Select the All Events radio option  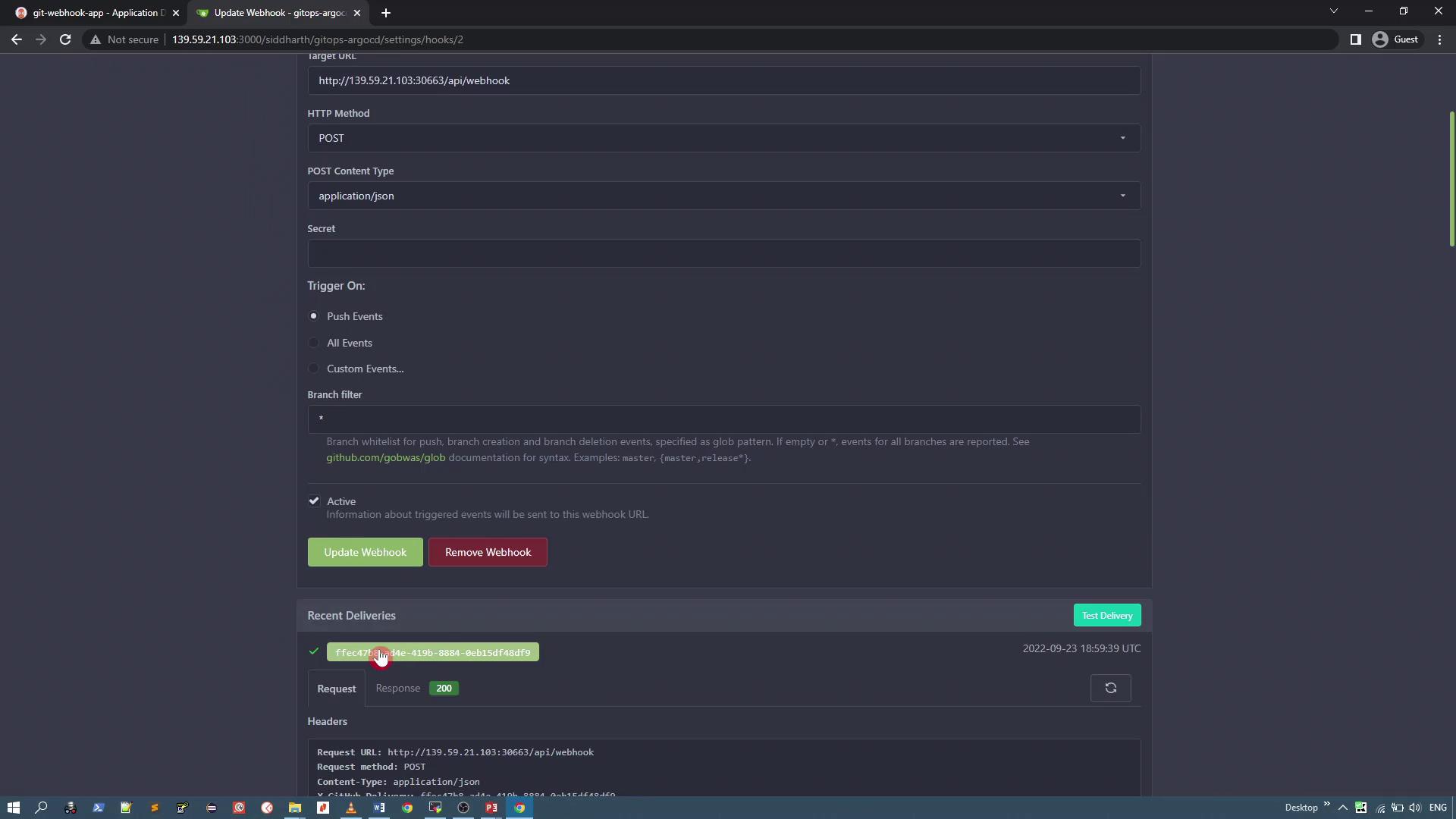[x=313, y=343]
